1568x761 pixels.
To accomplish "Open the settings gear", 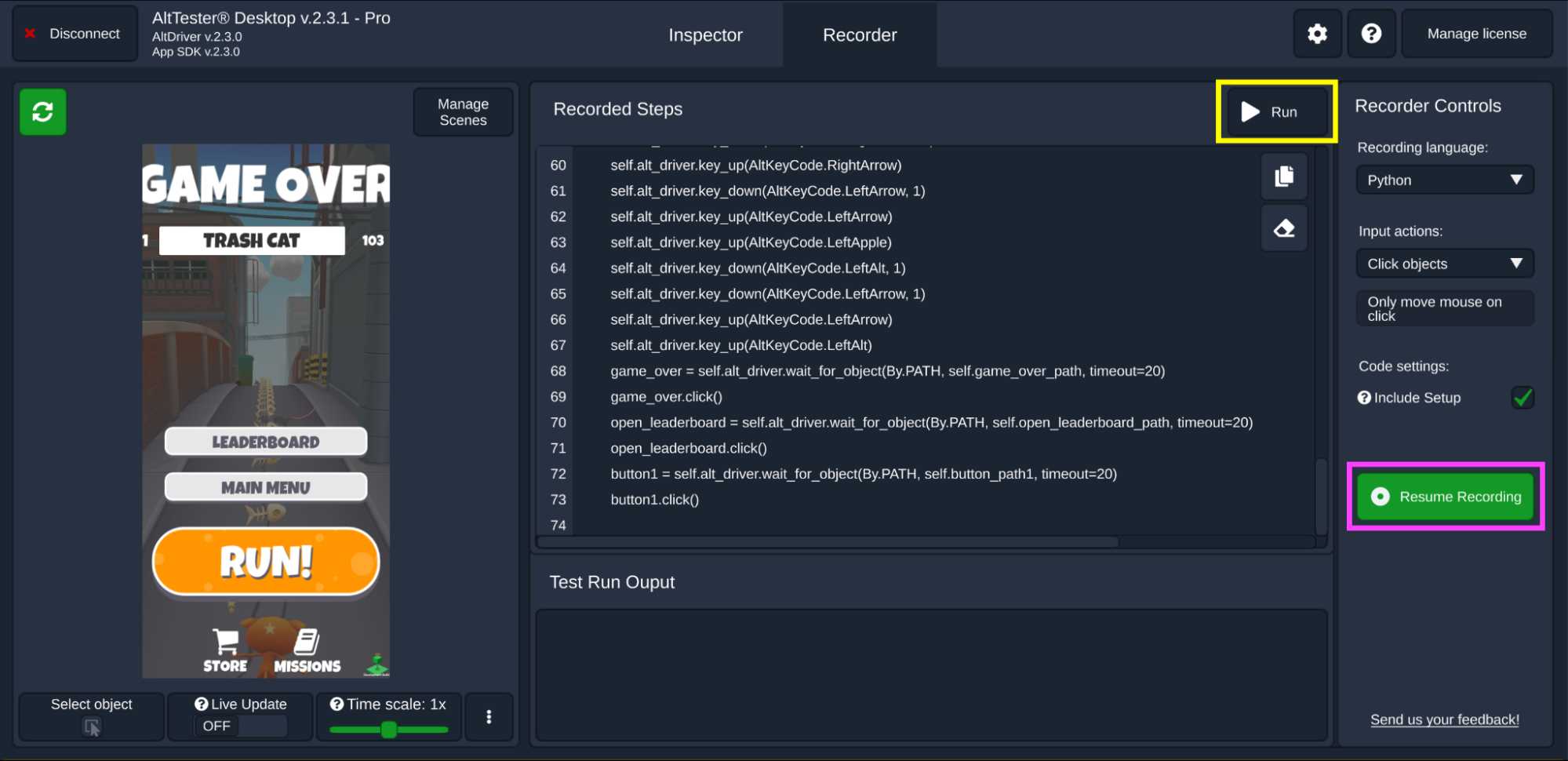I will (x=1317, y=34).
